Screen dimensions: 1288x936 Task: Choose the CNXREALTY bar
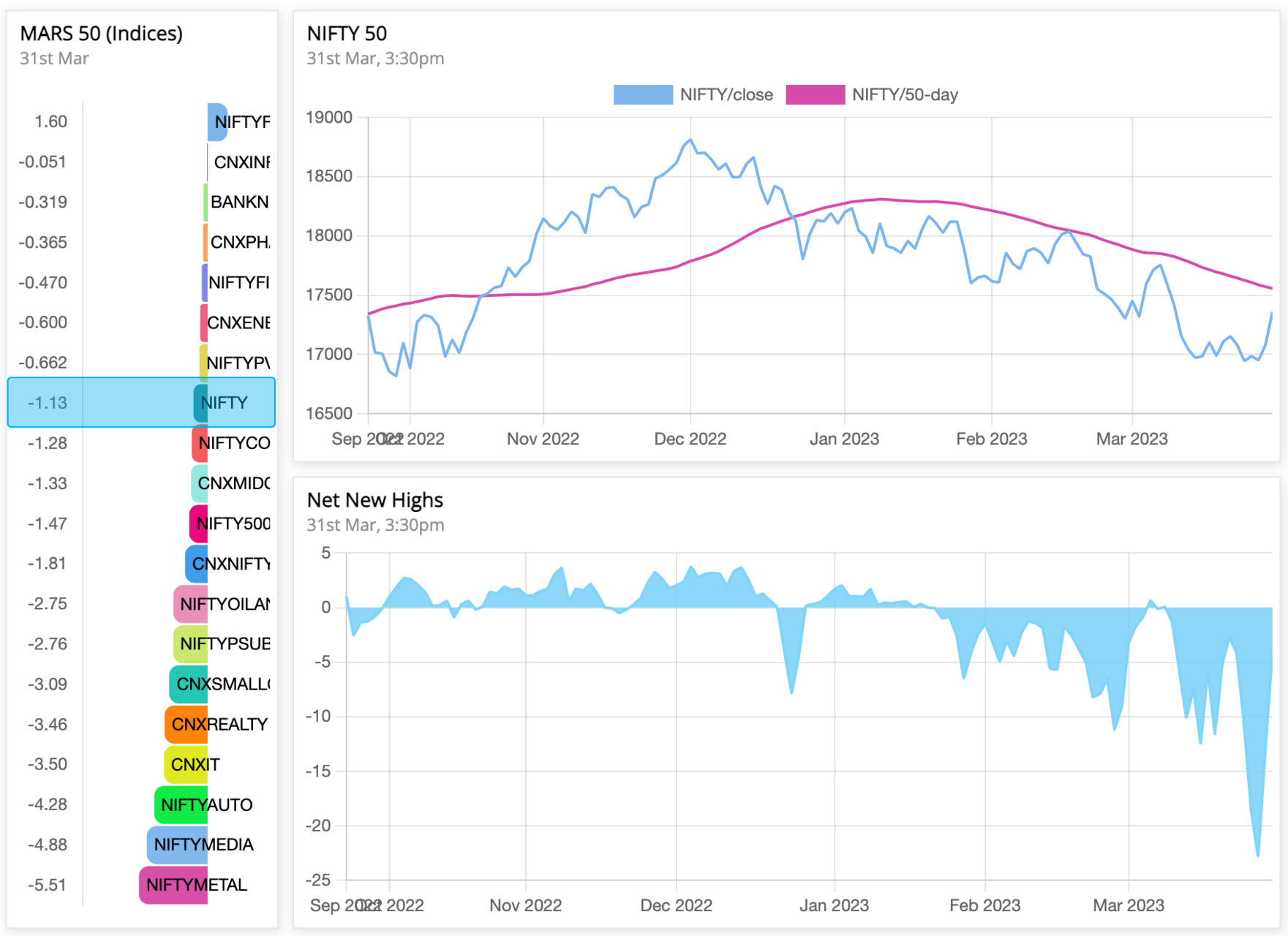[x=186, y=724]
